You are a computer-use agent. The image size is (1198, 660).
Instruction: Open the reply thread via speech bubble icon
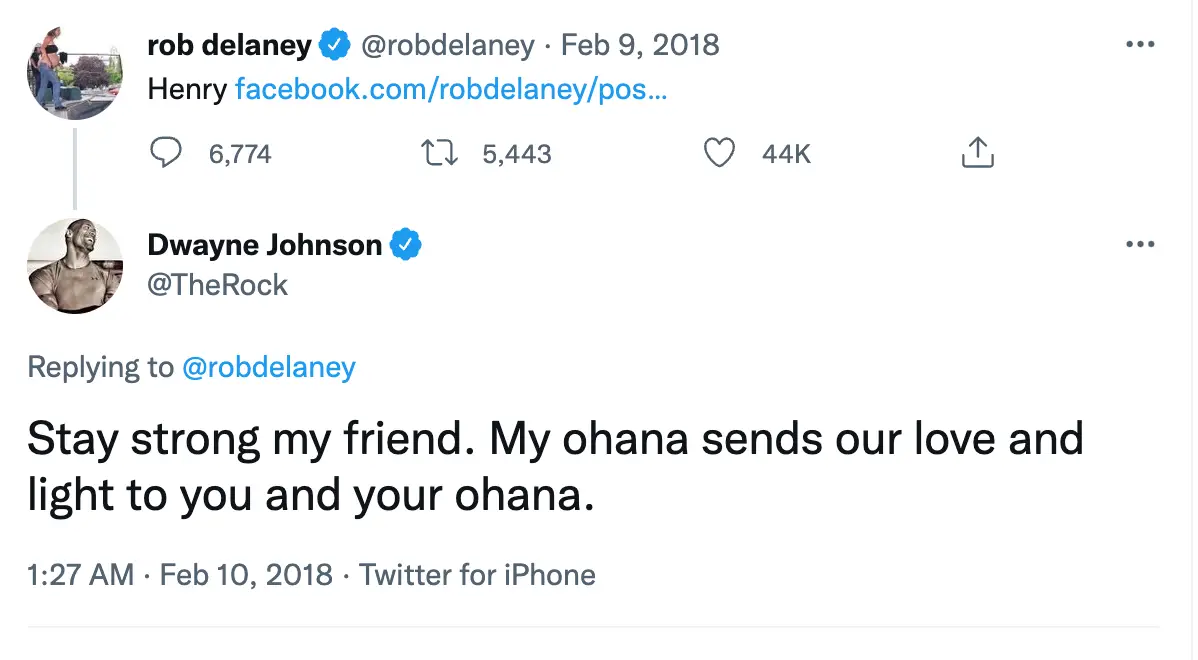pyautogui.click(x=167, y=152)
